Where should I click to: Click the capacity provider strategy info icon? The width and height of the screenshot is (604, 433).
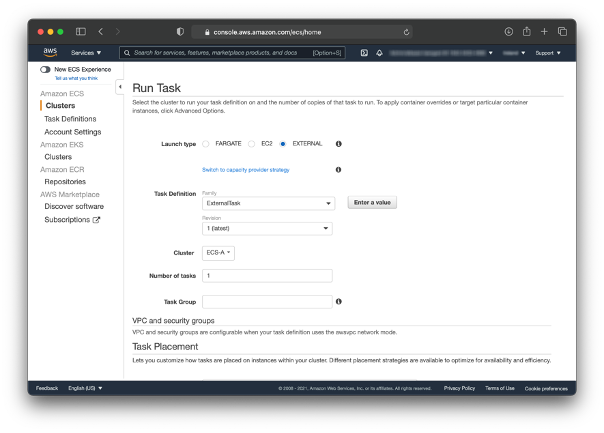coord(338,170)
